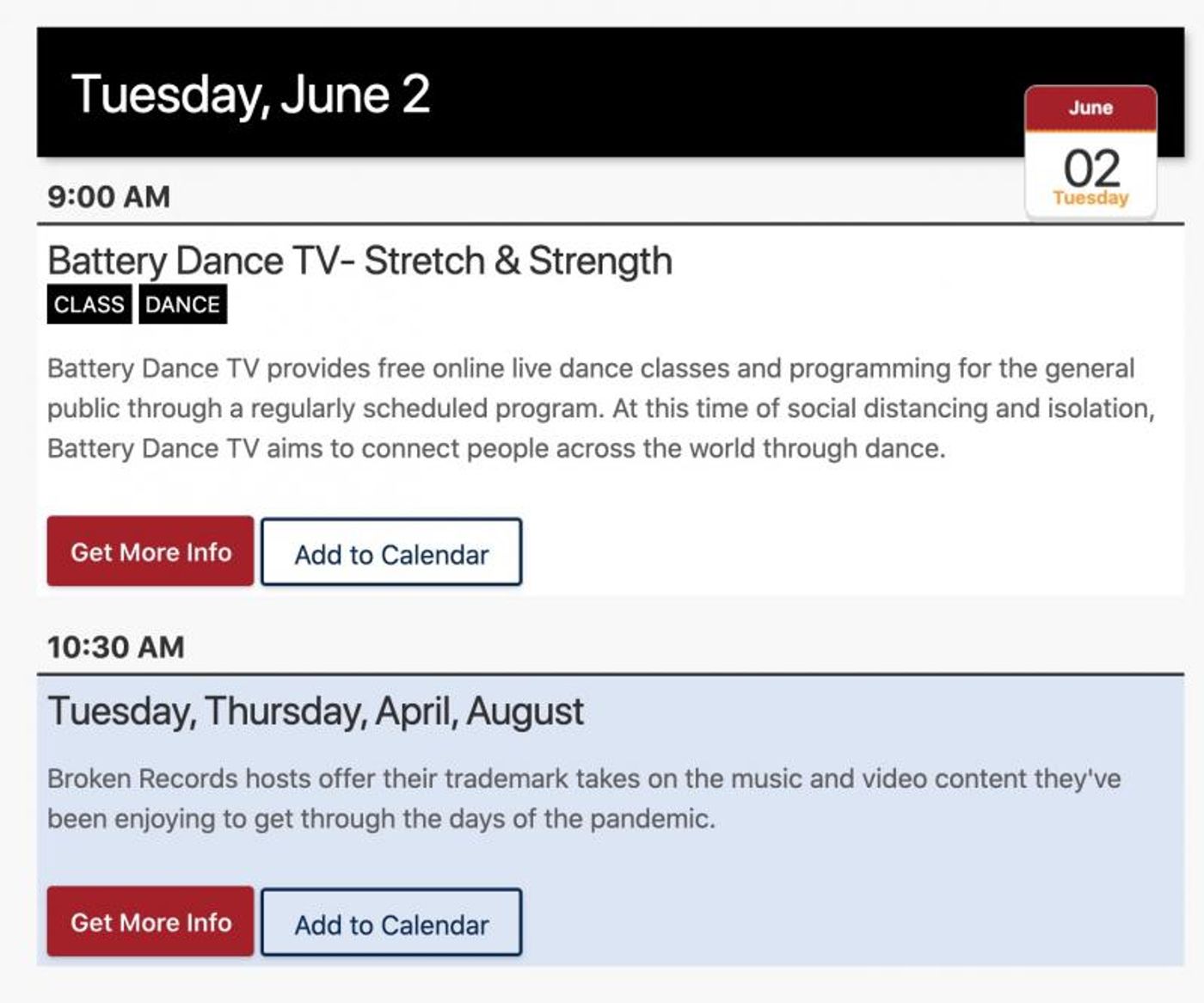The width and height of the screenshot is (1204, 1003).
Task: Click the June 02 calendar date icon
Action: tap(1089, 151)
